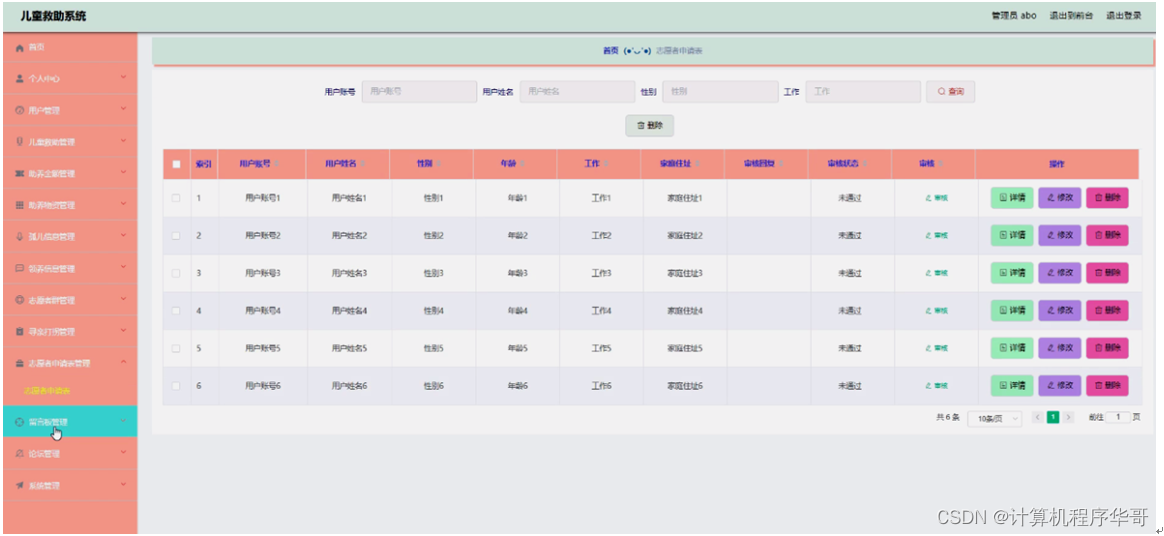Click 修改 for row 5

coord(1059,348)
